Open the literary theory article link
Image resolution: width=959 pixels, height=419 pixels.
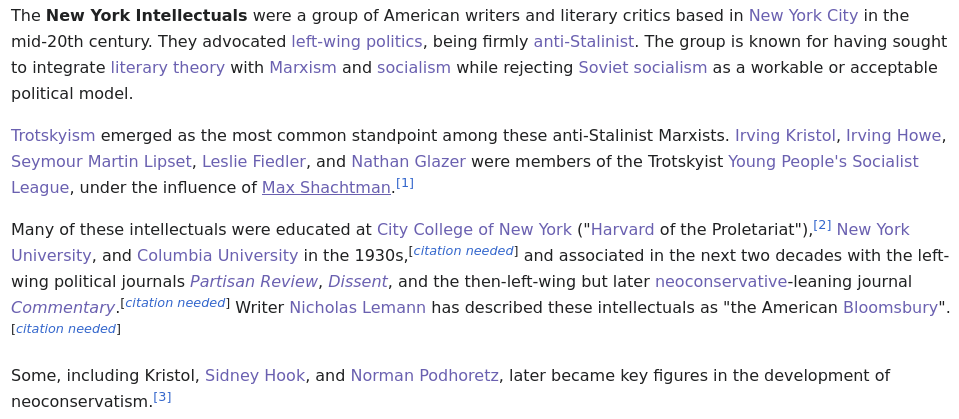coord(168,68)
